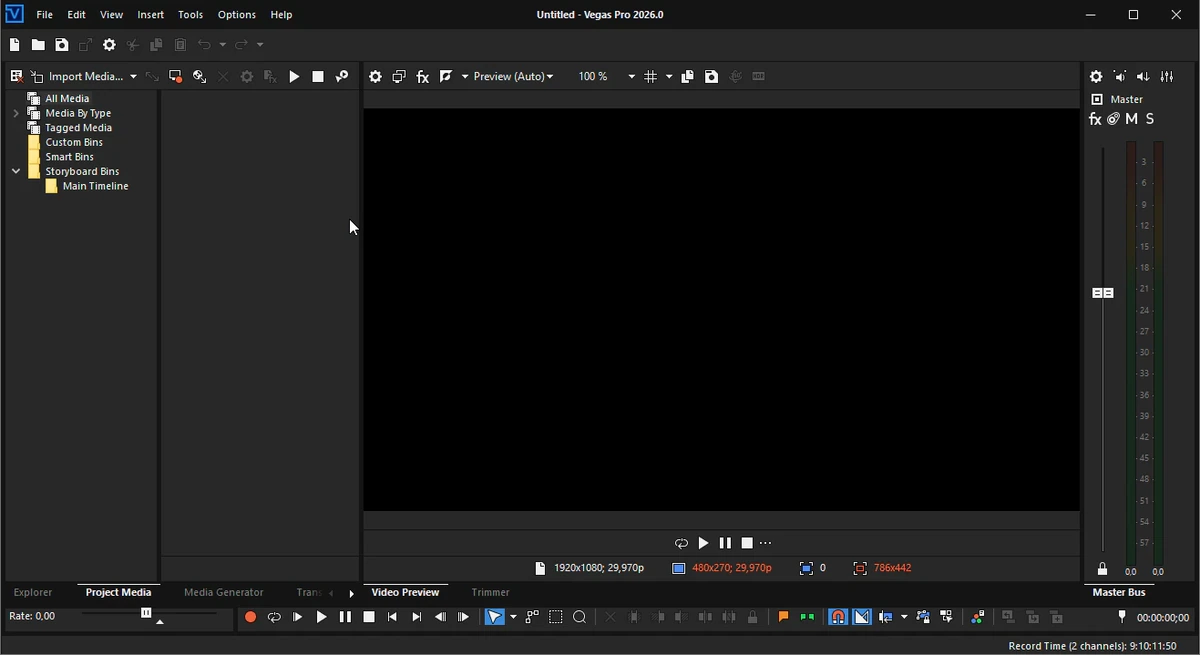Save the project using the Save icon
This screenshot has height=655, width=1200.
click(62, 45)
